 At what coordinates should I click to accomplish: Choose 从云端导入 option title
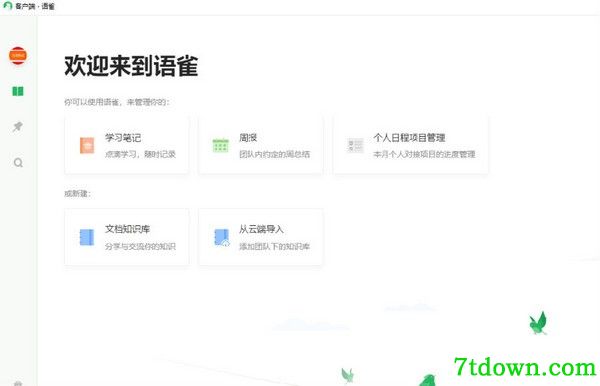pyautogui.click(x=261, y=229)
